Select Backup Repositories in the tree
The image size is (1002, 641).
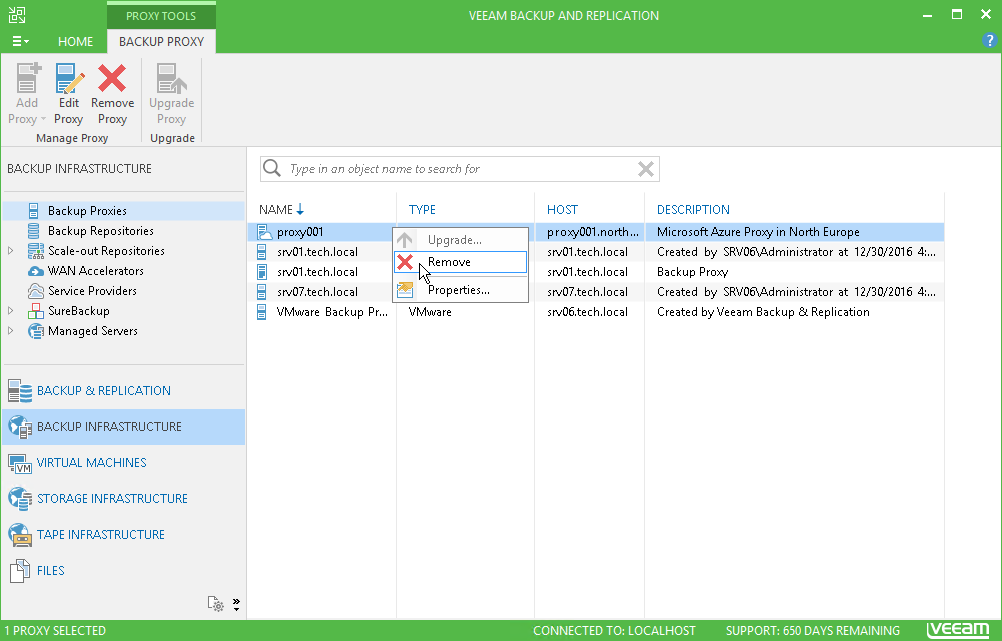tap(101, 231)
